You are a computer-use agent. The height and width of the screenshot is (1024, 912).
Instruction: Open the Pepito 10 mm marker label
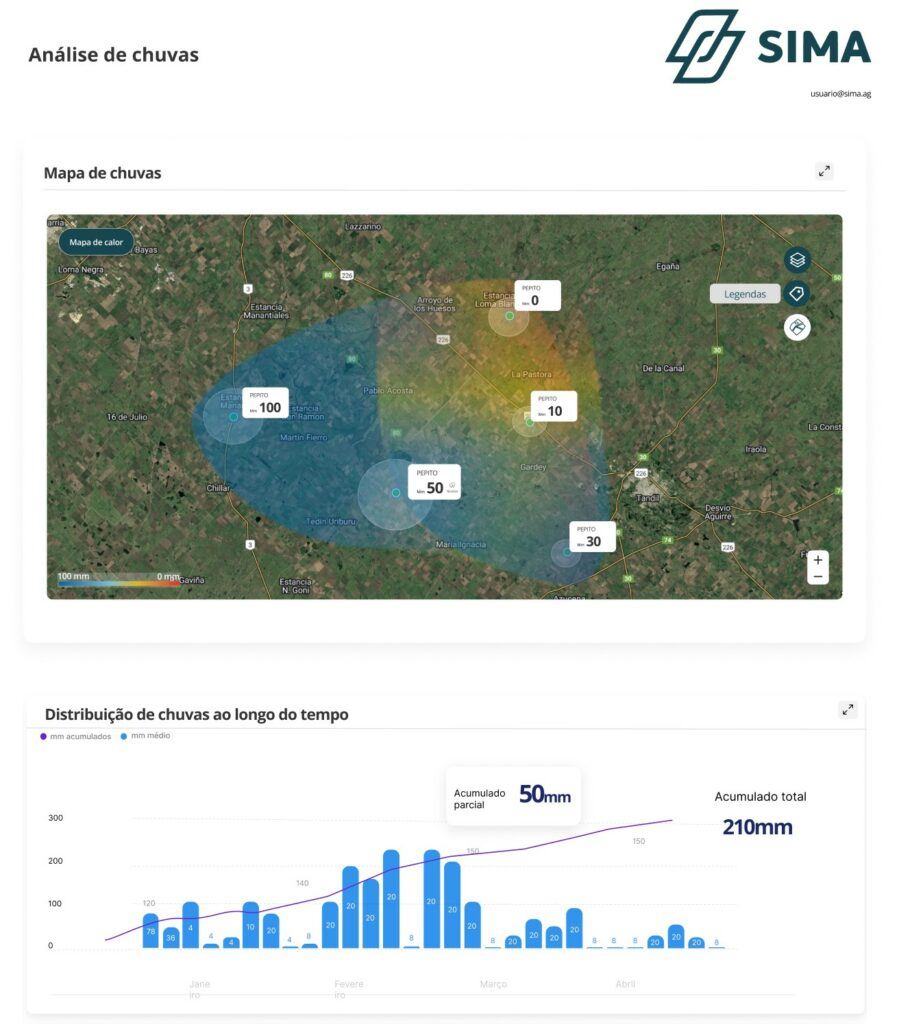(x=552, y=406)
